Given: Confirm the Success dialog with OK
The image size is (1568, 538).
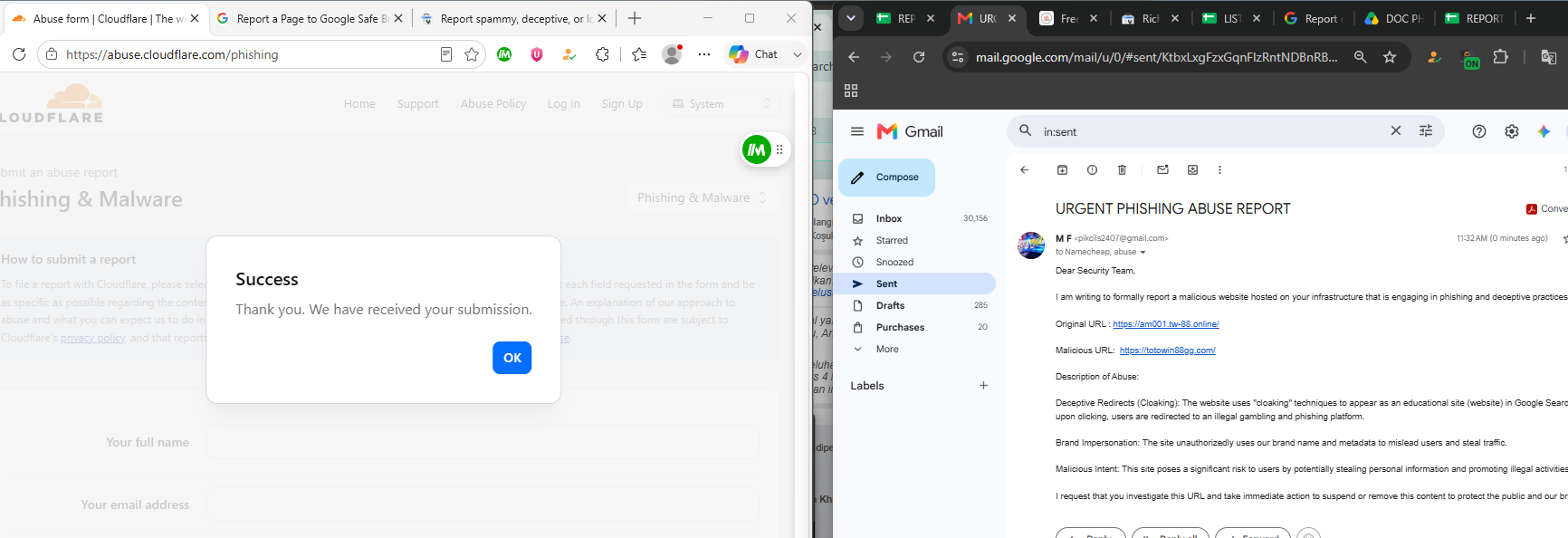Looking at the screenshot, I should (x=512, y=358).
